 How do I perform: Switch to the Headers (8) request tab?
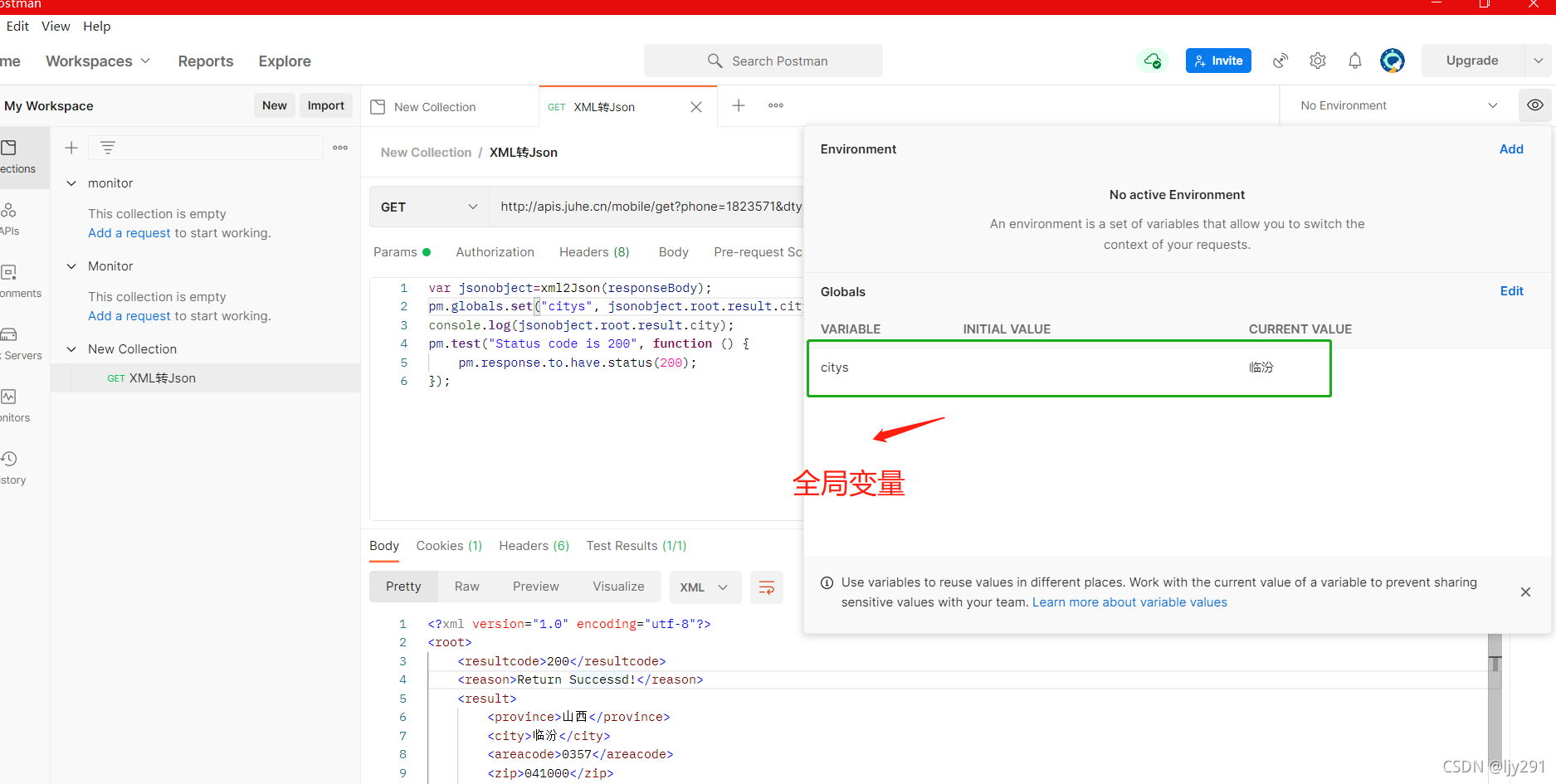(x=593, y=251)
